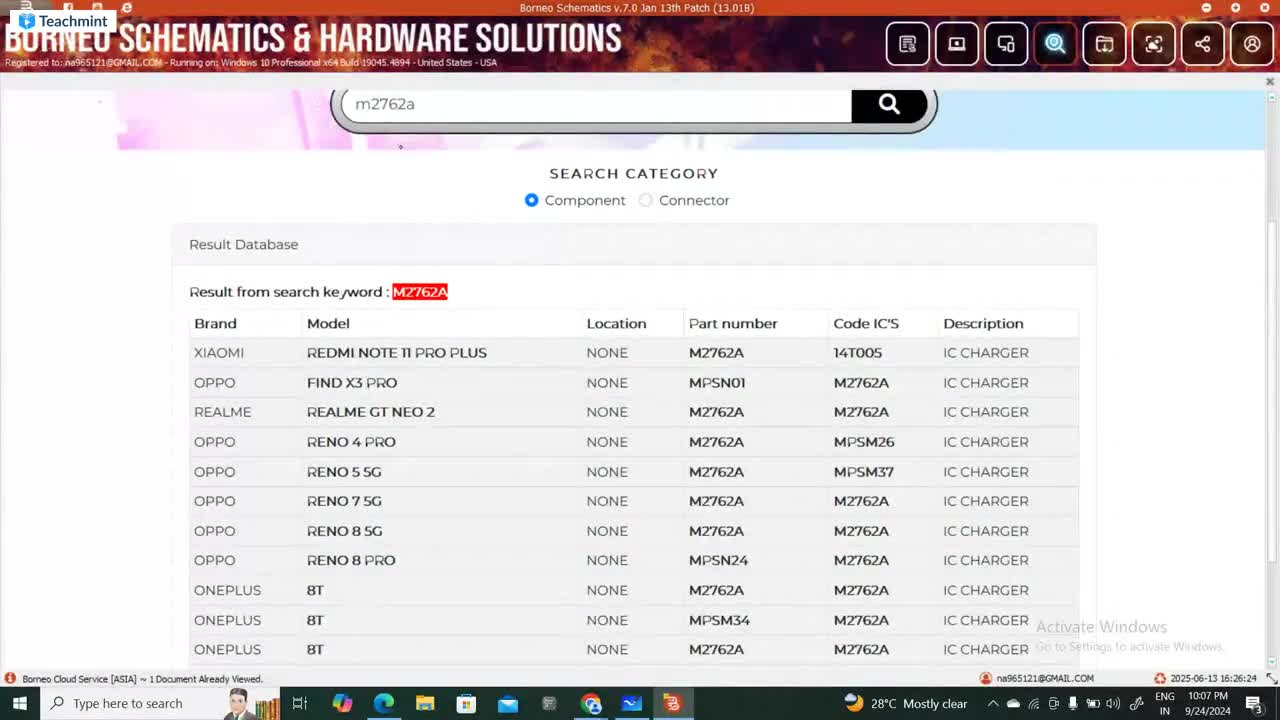Open the ENG IN language switcher
The width and height of the screenshot is (1280, 720).
tap(1165, 704)
